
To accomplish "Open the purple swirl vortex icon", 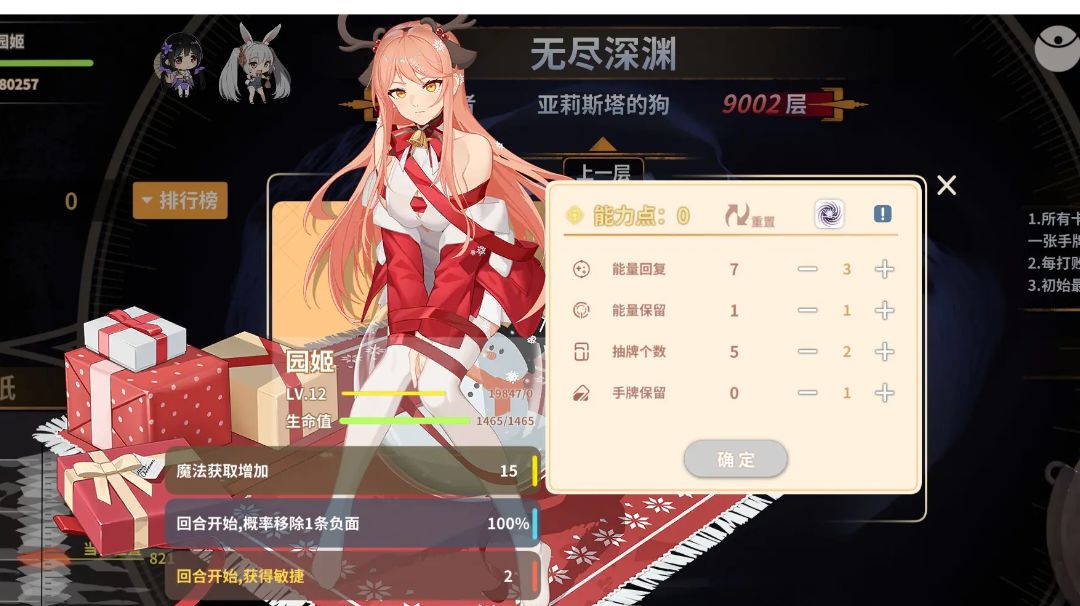I will click(x=829, y=214).
